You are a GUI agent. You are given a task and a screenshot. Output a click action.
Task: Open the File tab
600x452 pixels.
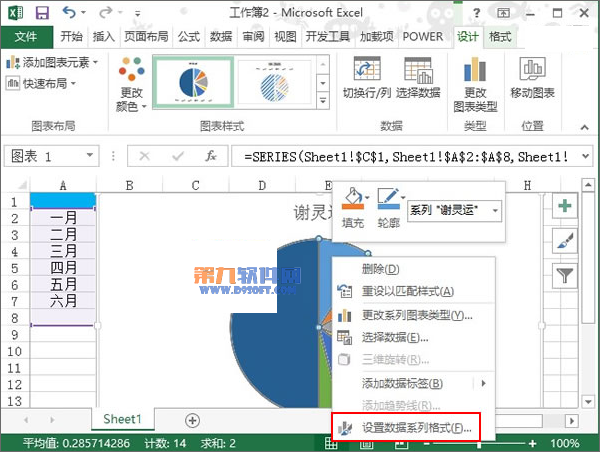(26, 37)
